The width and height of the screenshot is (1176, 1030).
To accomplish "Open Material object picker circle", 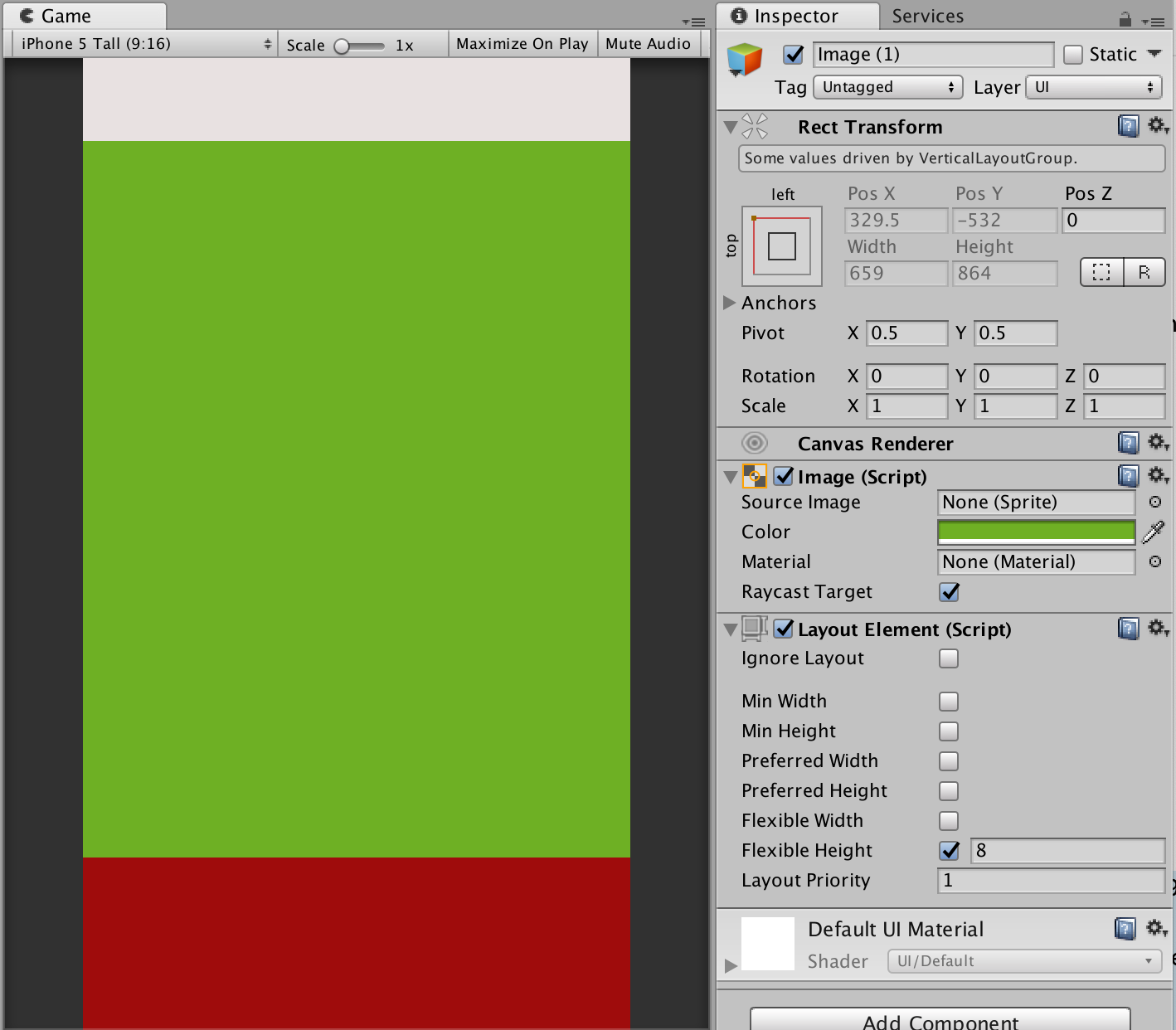I will pos(1154,561).
